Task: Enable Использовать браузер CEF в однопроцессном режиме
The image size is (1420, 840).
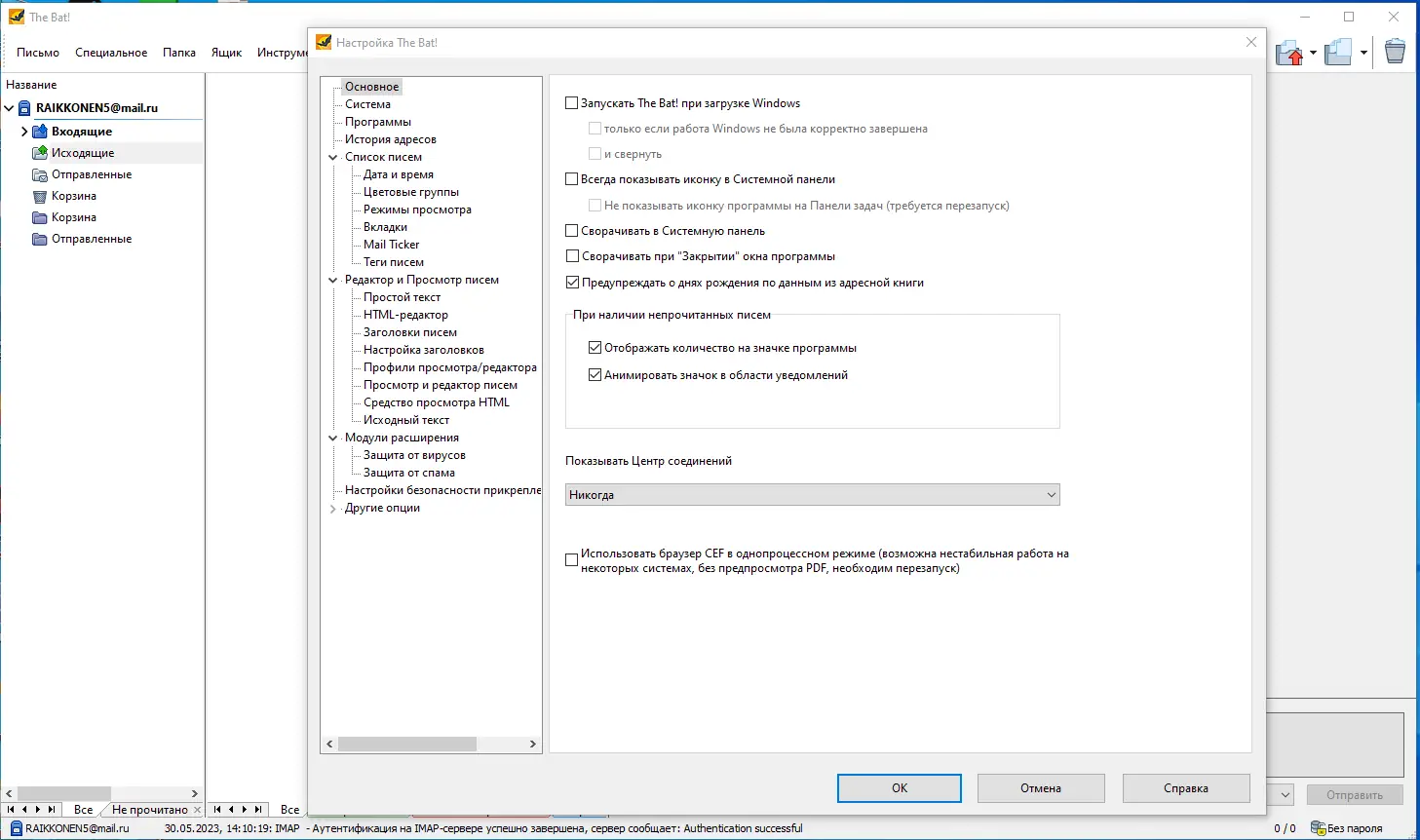Action: (x=572, y=560)
